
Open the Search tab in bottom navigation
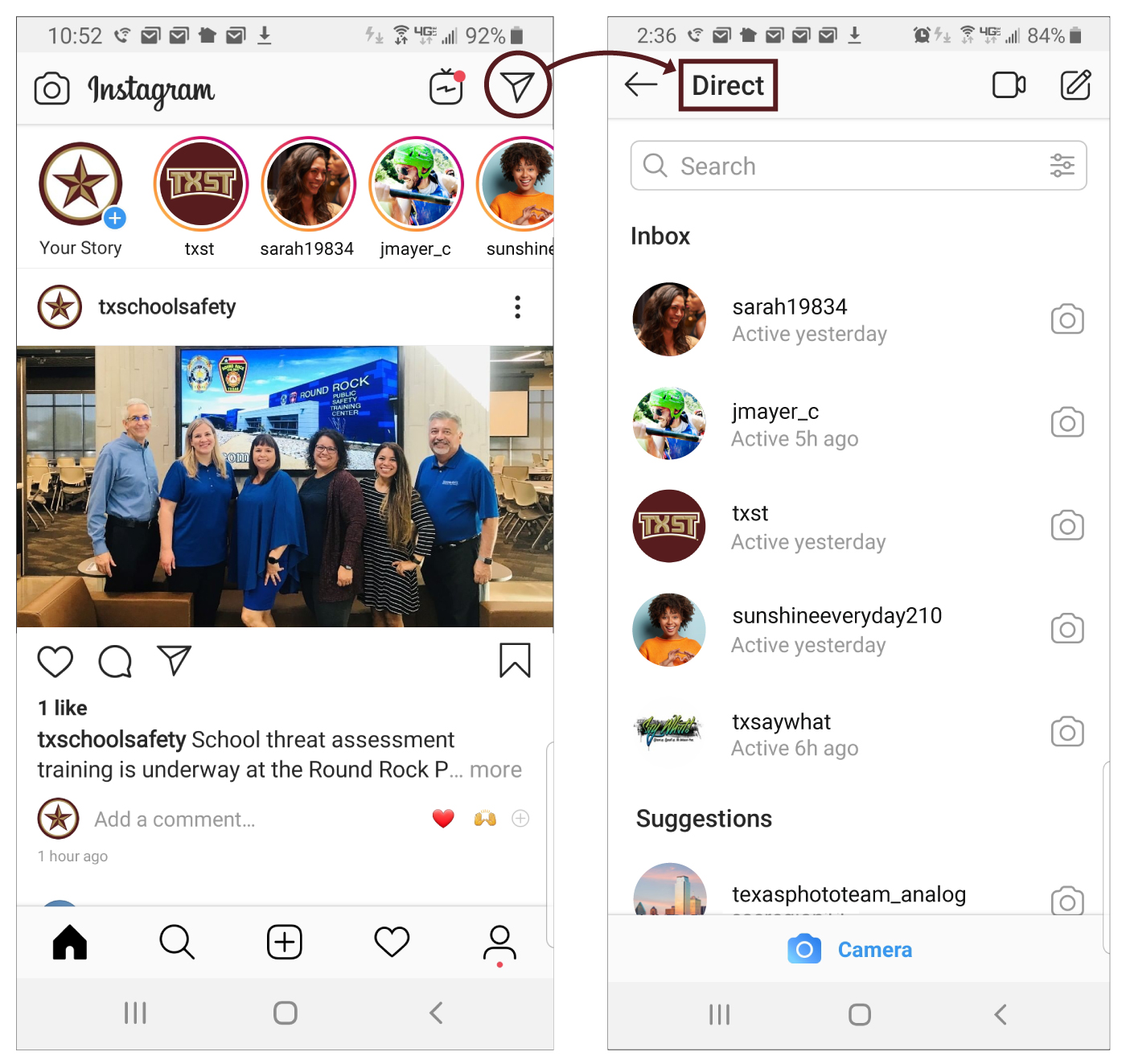(177, 942)
